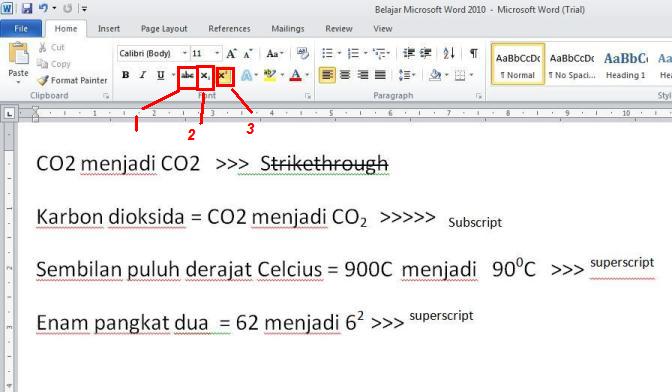Select the Home tab
This screenshot has height=392, width=672.
66,29
